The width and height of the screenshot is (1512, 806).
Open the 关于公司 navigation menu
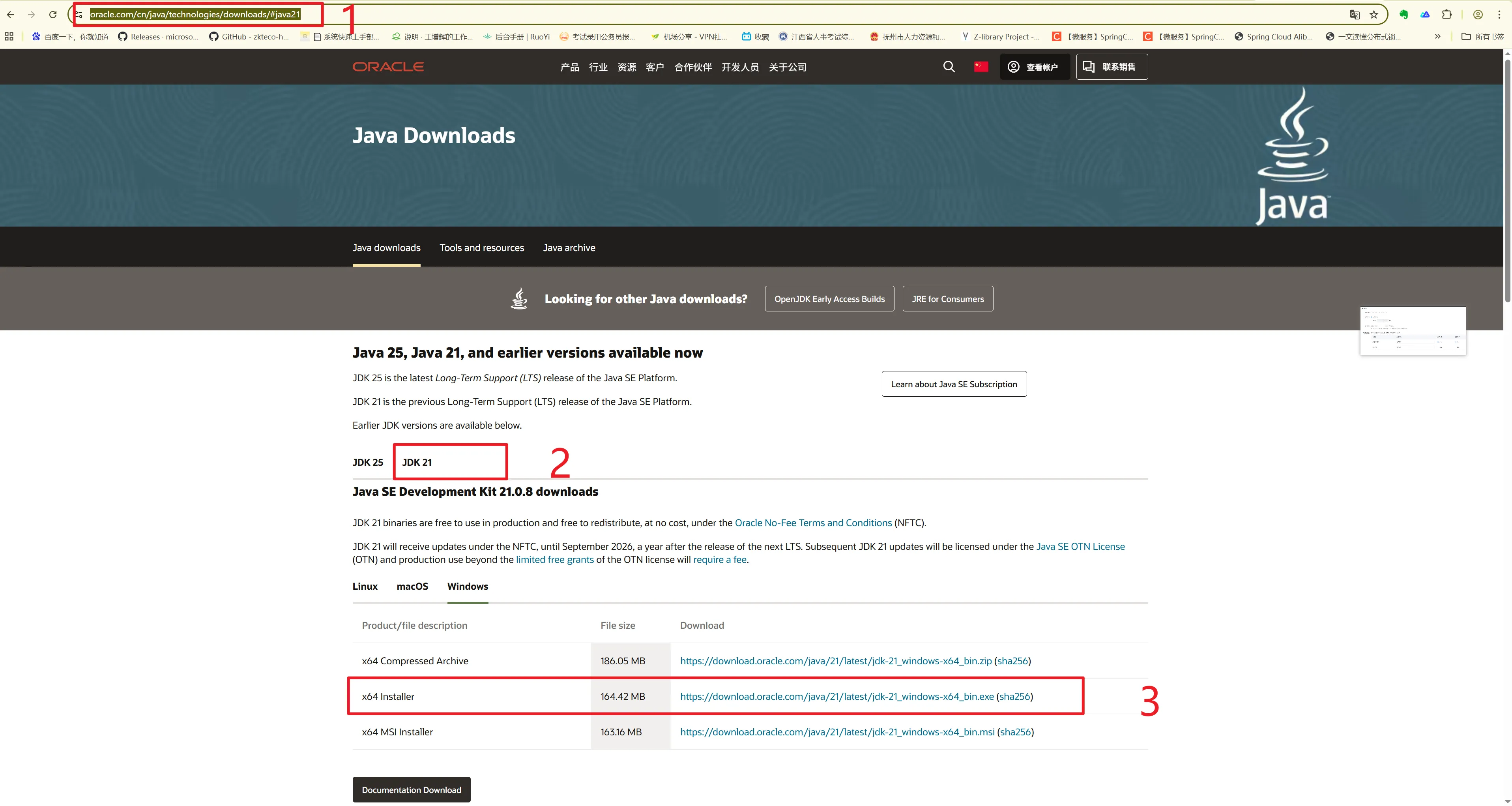788,67
